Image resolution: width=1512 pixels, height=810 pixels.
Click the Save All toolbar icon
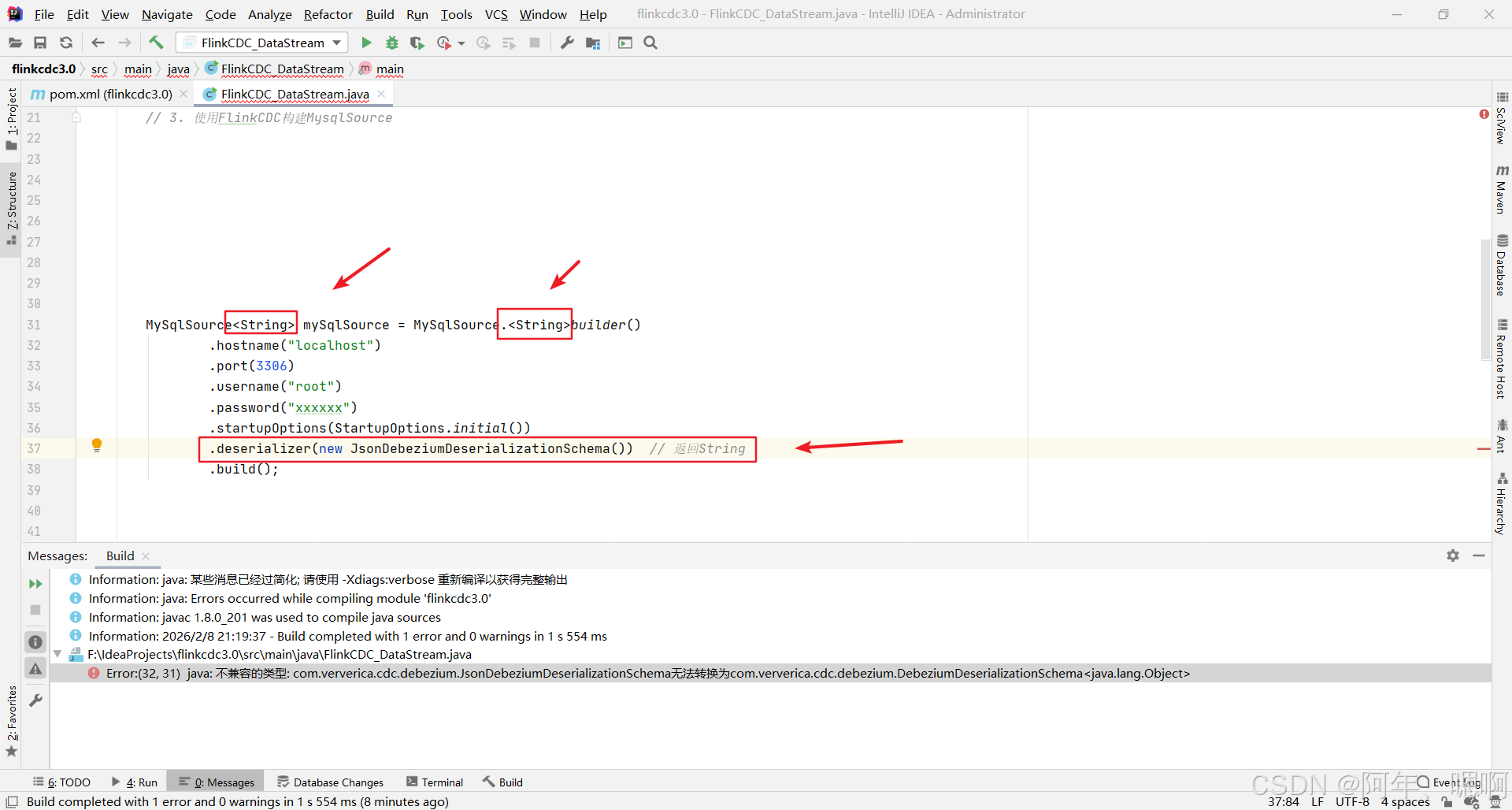pos(40,43)
